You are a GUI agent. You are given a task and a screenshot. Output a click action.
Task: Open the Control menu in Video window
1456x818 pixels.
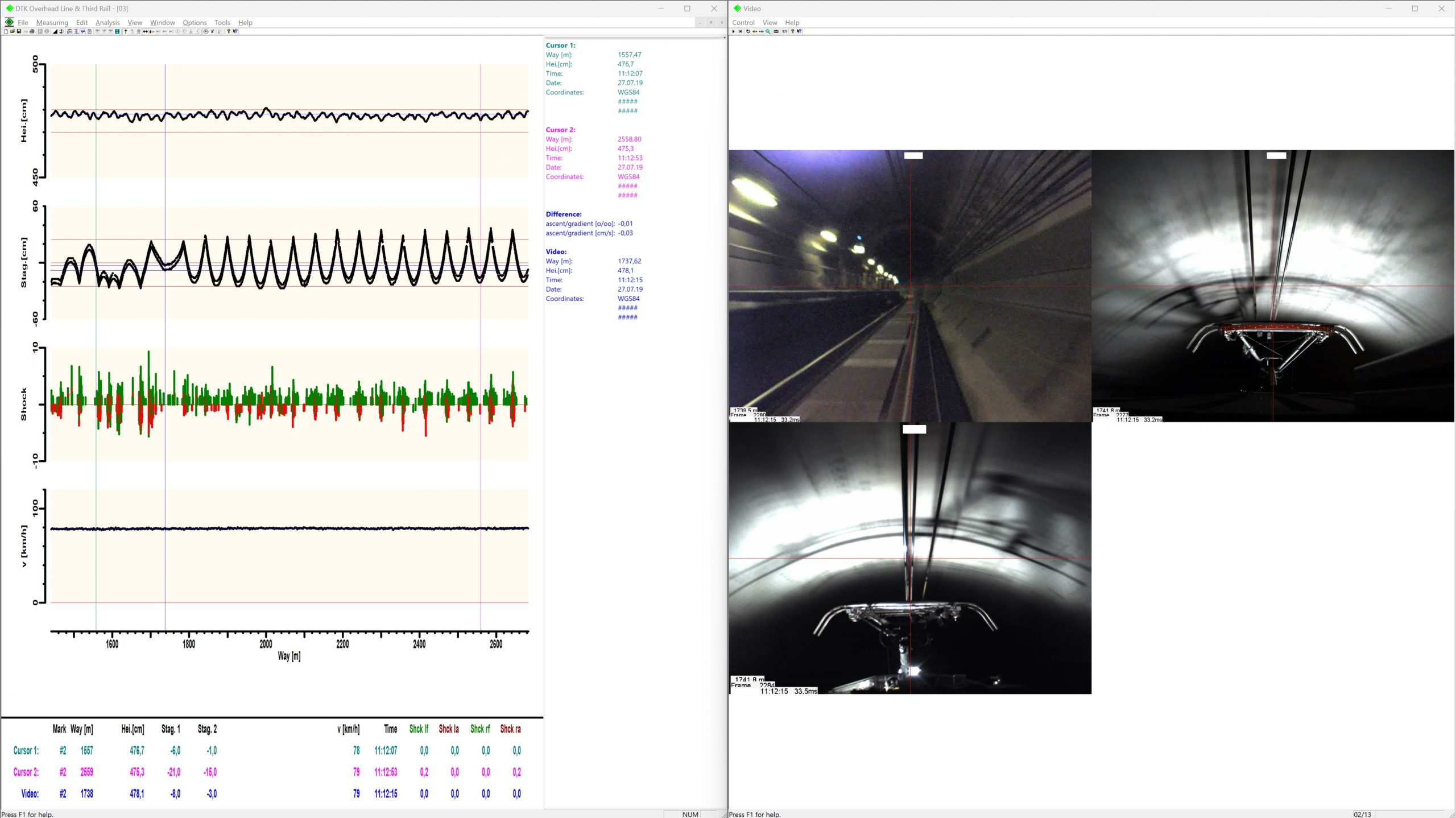(743, 23)
